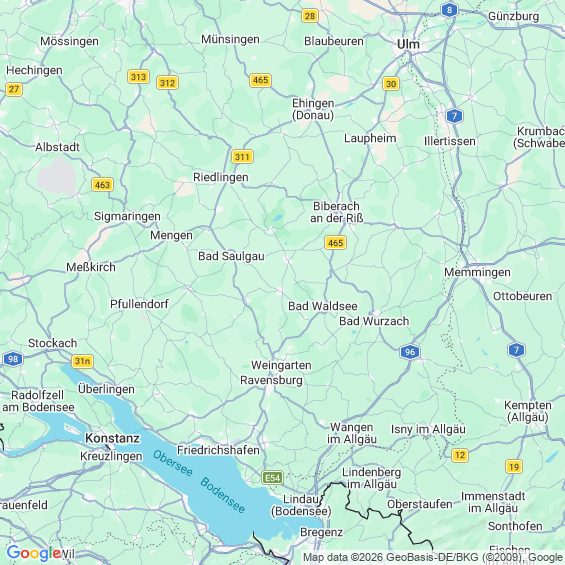Click the Map data copyright text
The image size is (565, 565).
coord(433,557)
